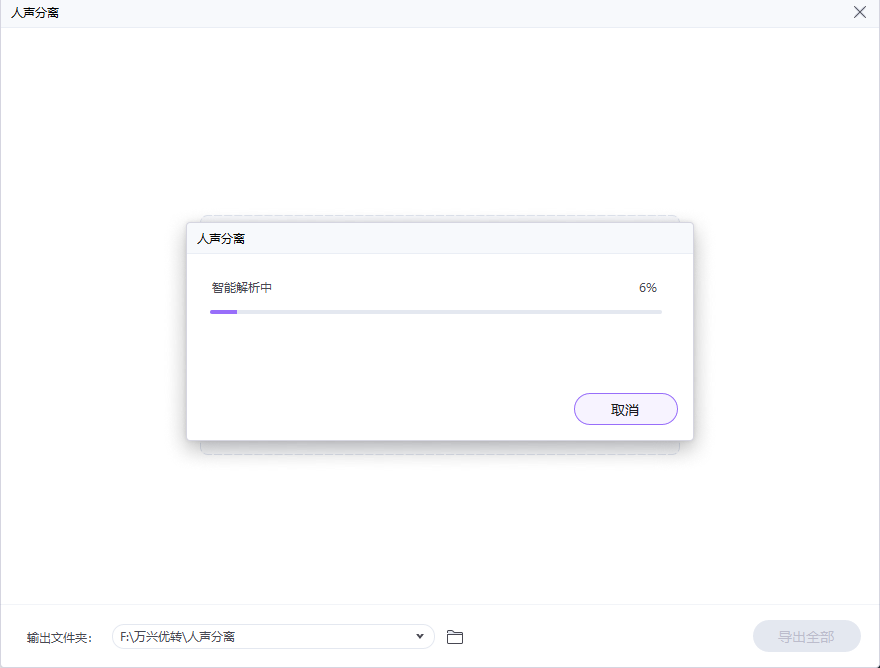Click the blank space left of 取消
880x668 pixels.
point(380,409)
